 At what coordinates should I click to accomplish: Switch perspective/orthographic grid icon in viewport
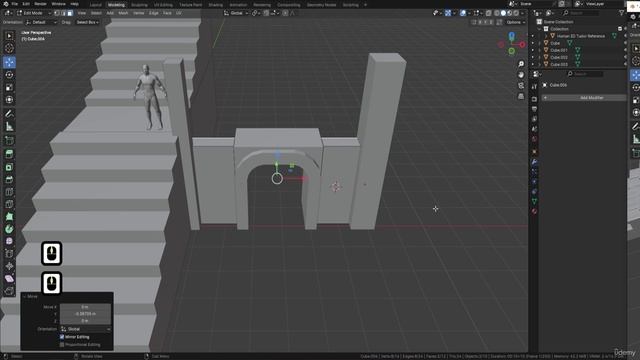[x=521, y=96]
